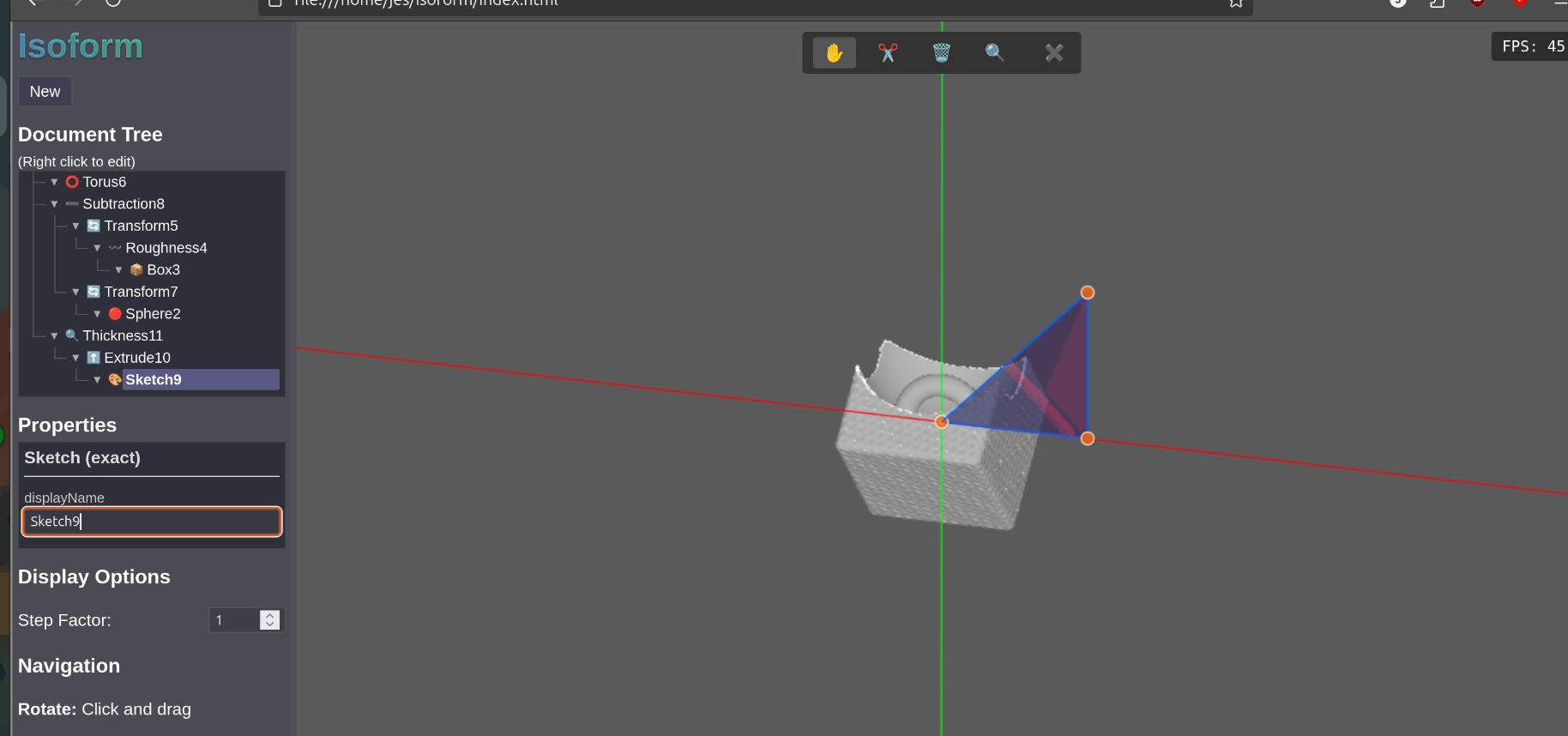Increase Step Factor with up arrow
This screenshot has width=1568, height=736.
pyautogui.click(x=270, y=615)
